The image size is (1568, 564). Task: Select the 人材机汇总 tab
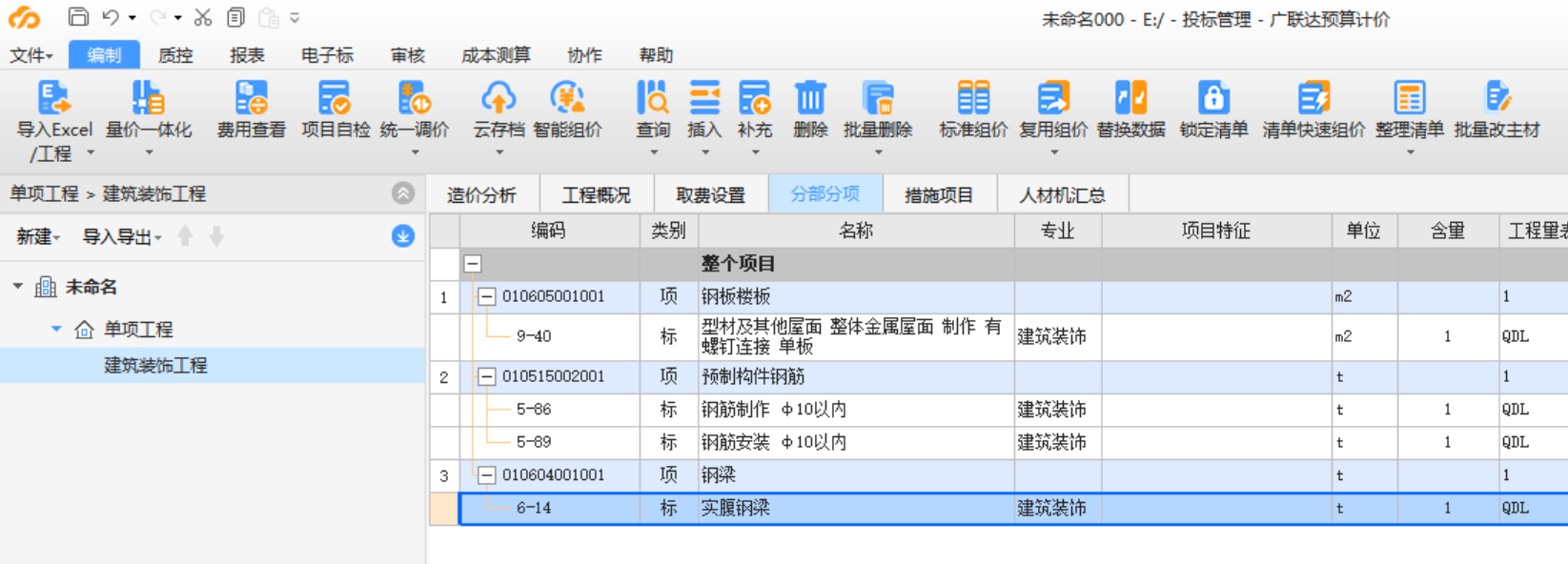1062,195
